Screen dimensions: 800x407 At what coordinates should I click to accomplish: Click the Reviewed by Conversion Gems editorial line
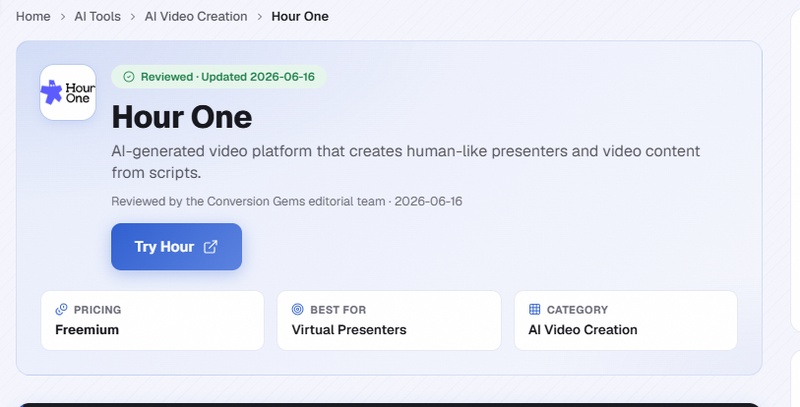coord(287,201)
